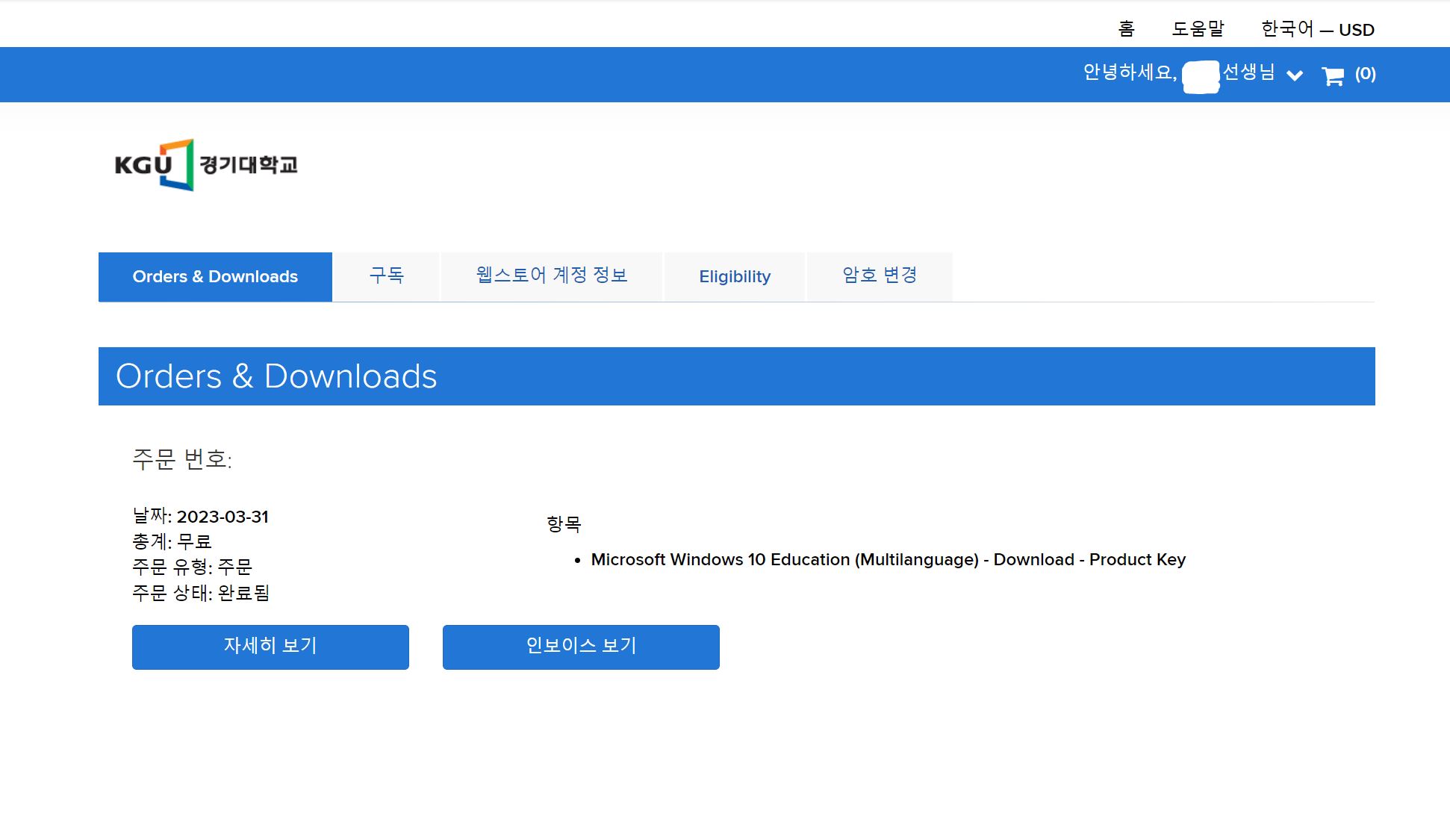Switch to the Eligibility tab

pos(735,277)
